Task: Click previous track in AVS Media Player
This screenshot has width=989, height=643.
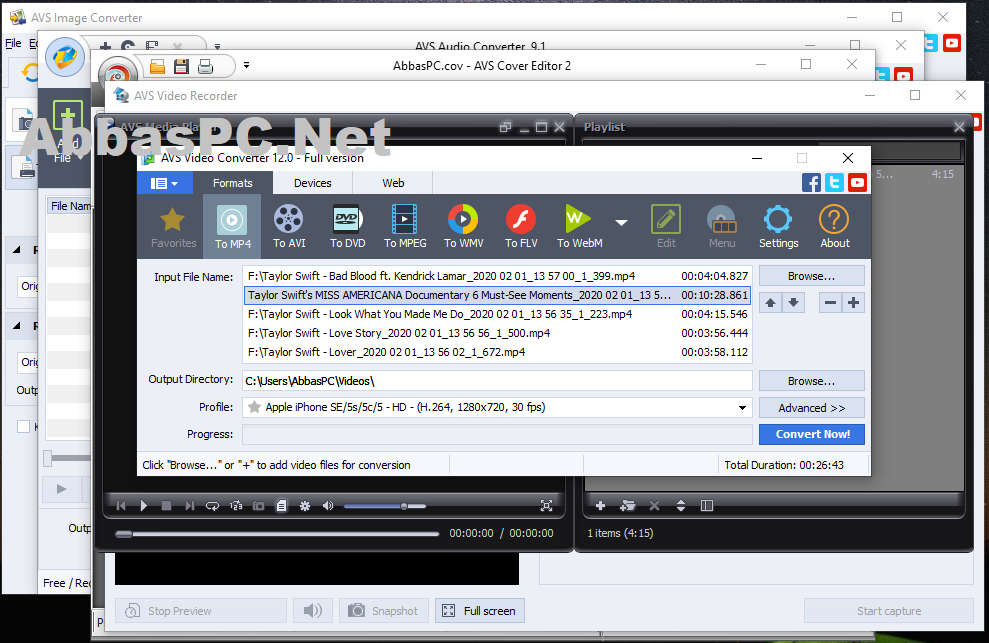Action: [x=121, y=505]
